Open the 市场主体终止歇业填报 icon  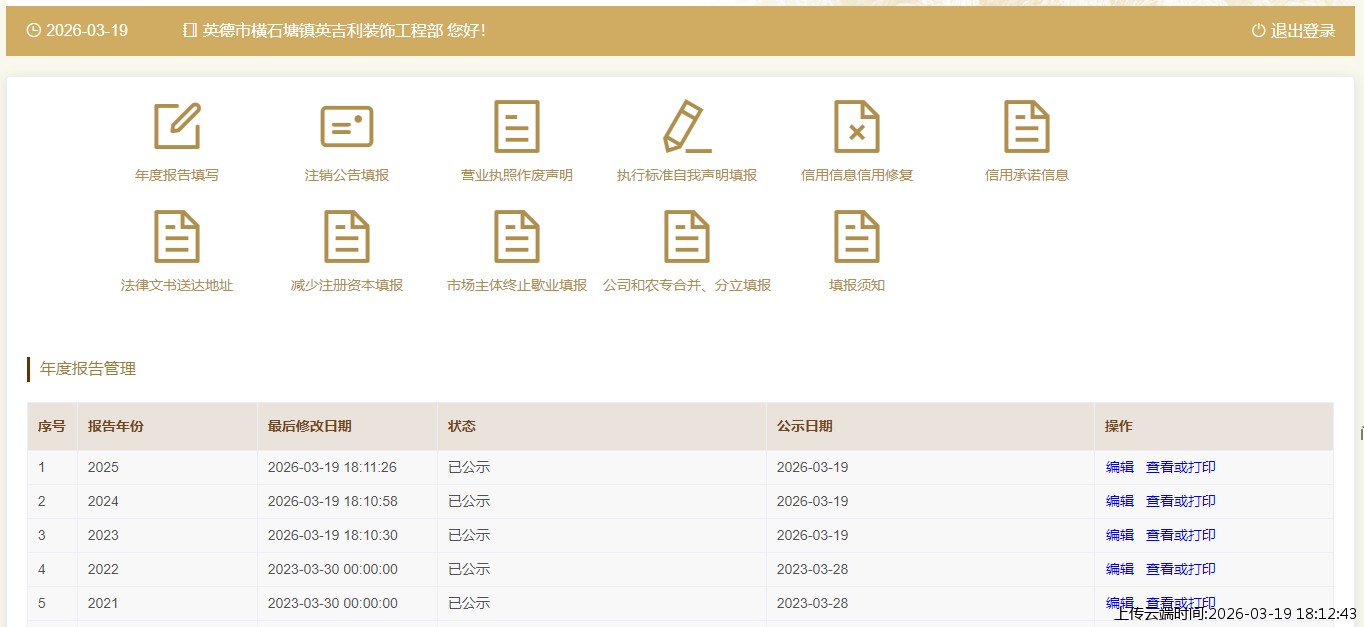(x=517, y=237)
